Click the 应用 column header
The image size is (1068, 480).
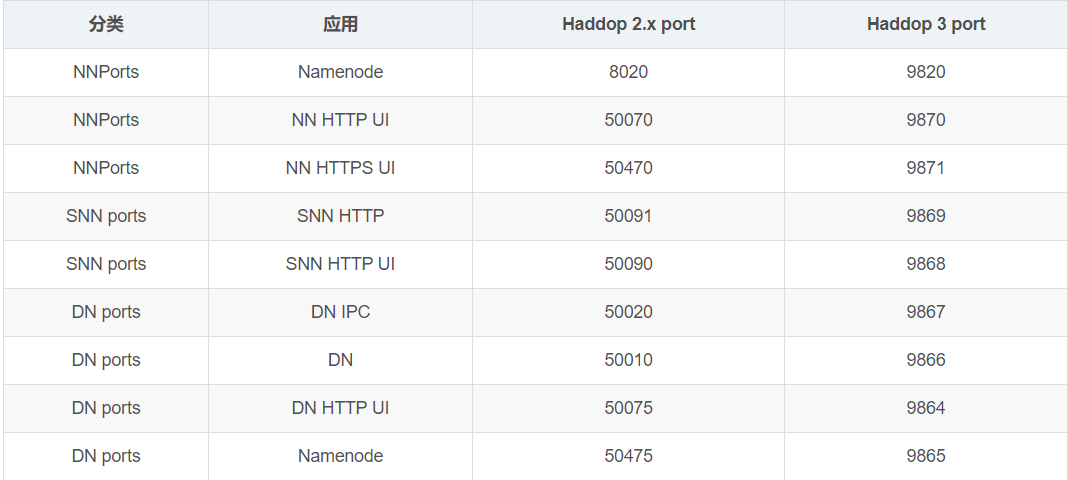click(341, 25)
